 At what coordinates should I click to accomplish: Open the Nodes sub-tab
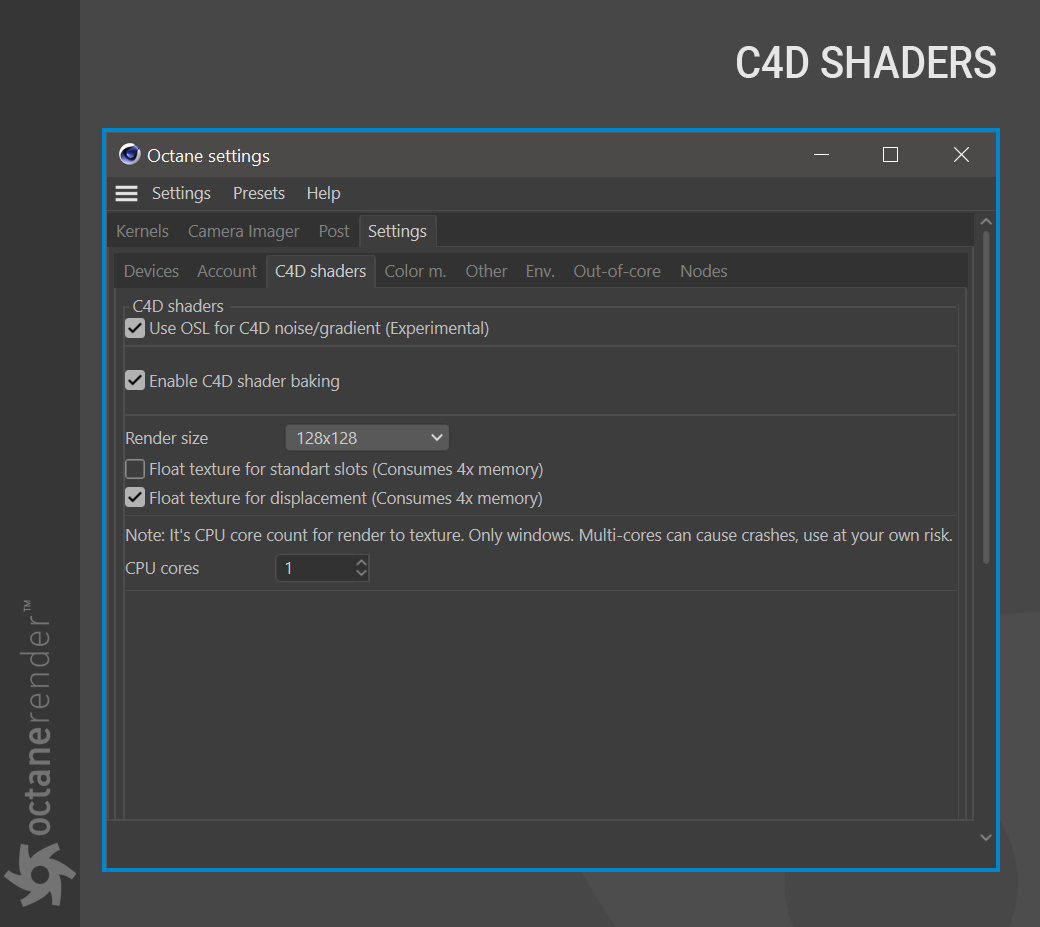tap(704, 271)
